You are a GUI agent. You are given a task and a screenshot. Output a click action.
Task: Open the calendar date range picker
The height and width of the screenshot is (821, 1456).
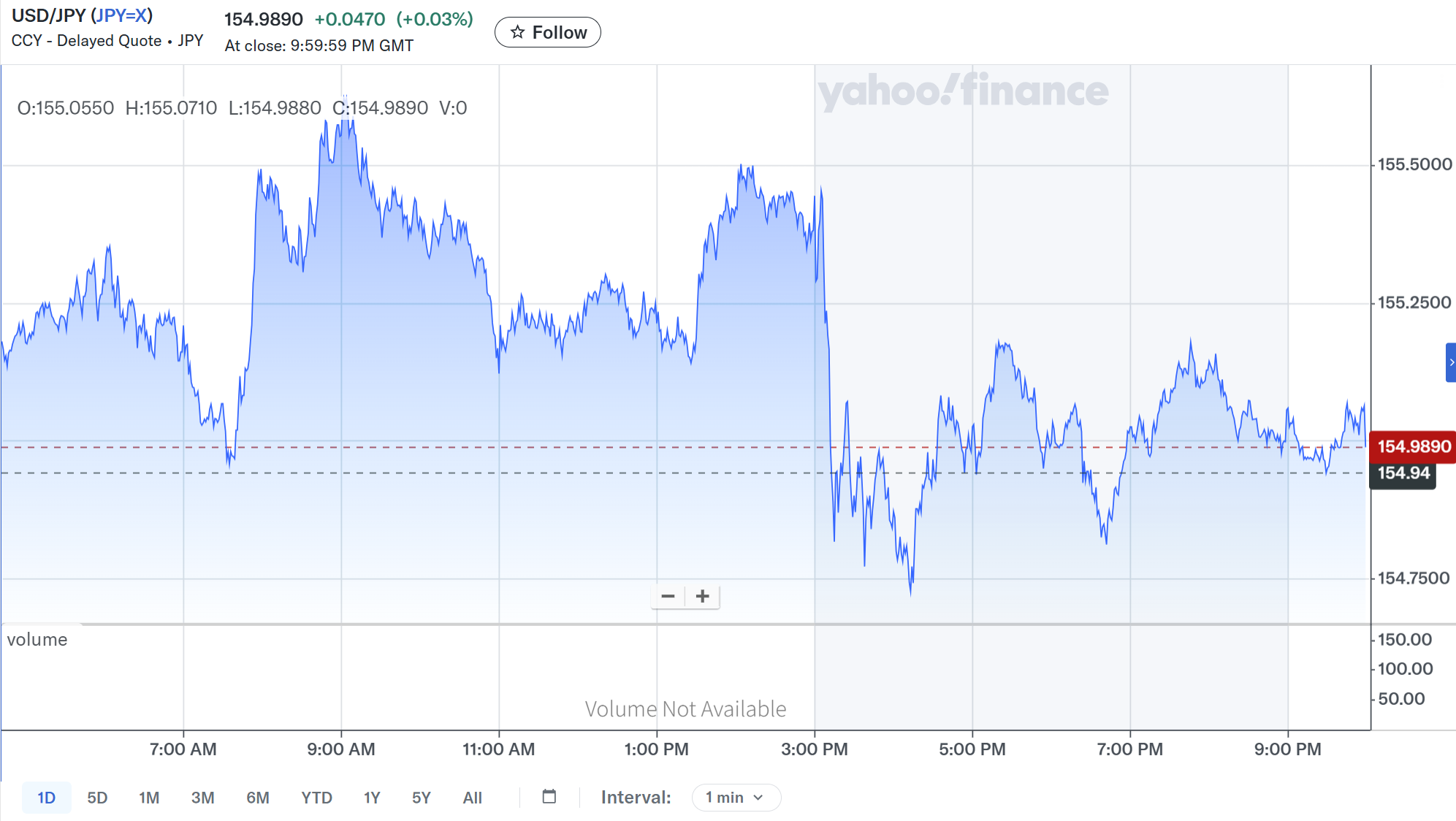tap(549, 797)
